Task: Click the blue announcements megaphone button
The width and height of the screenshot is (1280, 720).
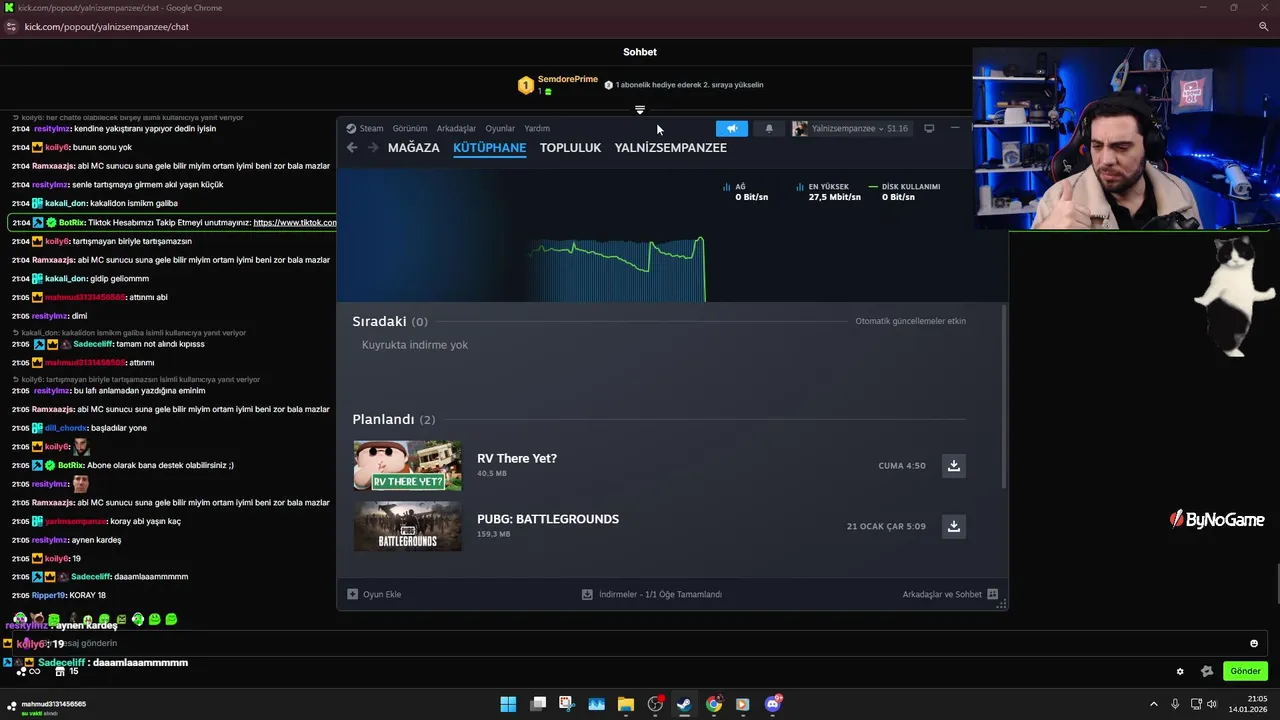Action: pyautogui.click(x=732, y=128)
